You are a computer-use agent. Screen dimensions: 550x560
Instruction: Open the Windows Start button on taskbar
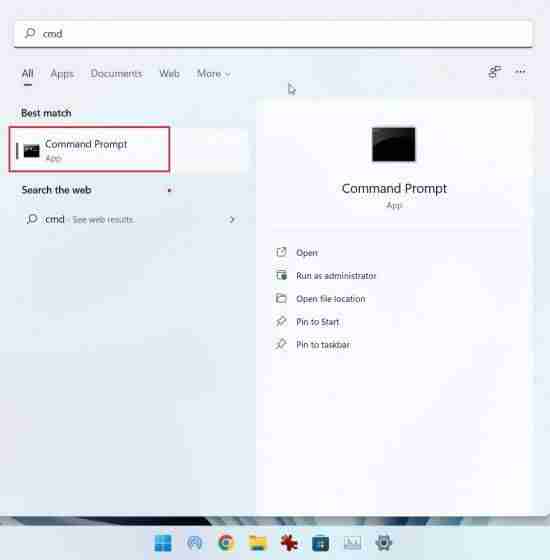163,543
